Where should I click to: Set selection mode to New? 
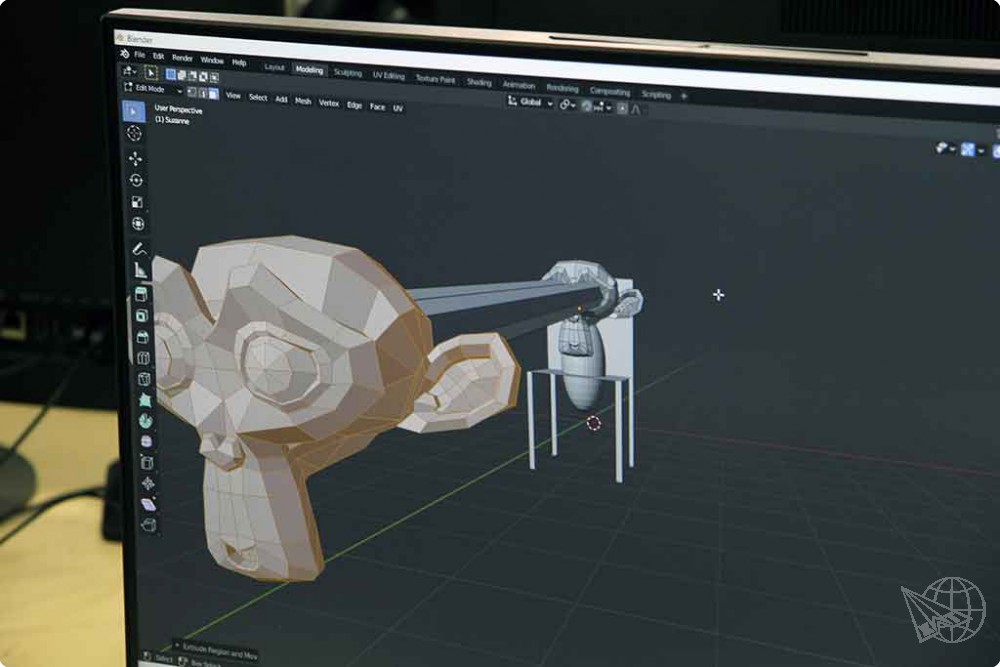(x=171, y=74)
